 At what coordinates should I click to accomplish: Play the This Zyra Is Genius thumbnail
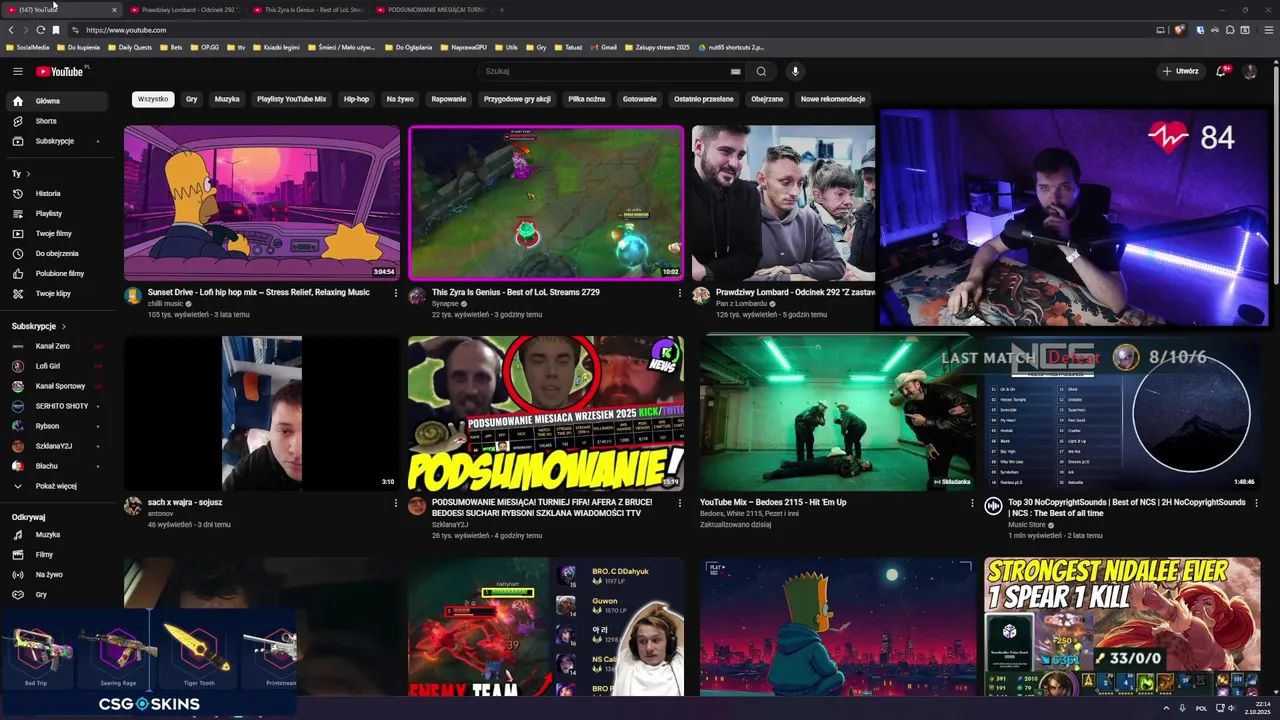tap(546, 203)
